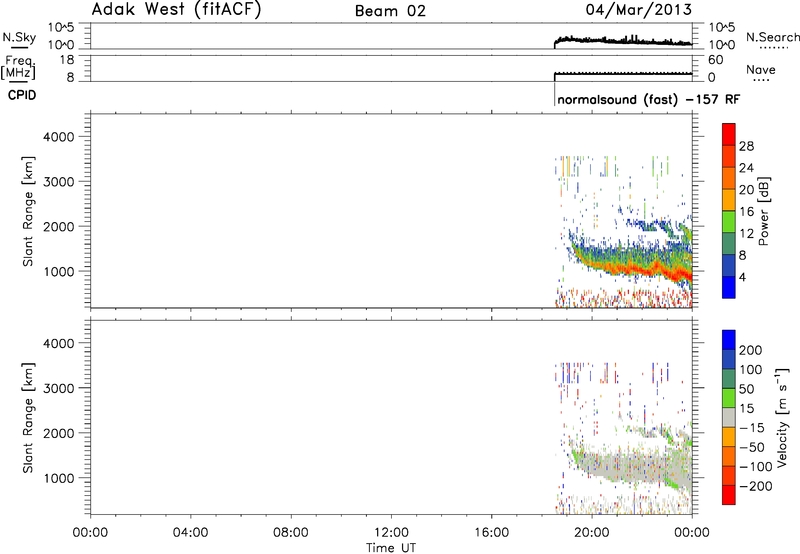The image size is (800, 554).
Task: Click the 'Adak West (fitACF)' title
Action: click(x=176, y=9)
